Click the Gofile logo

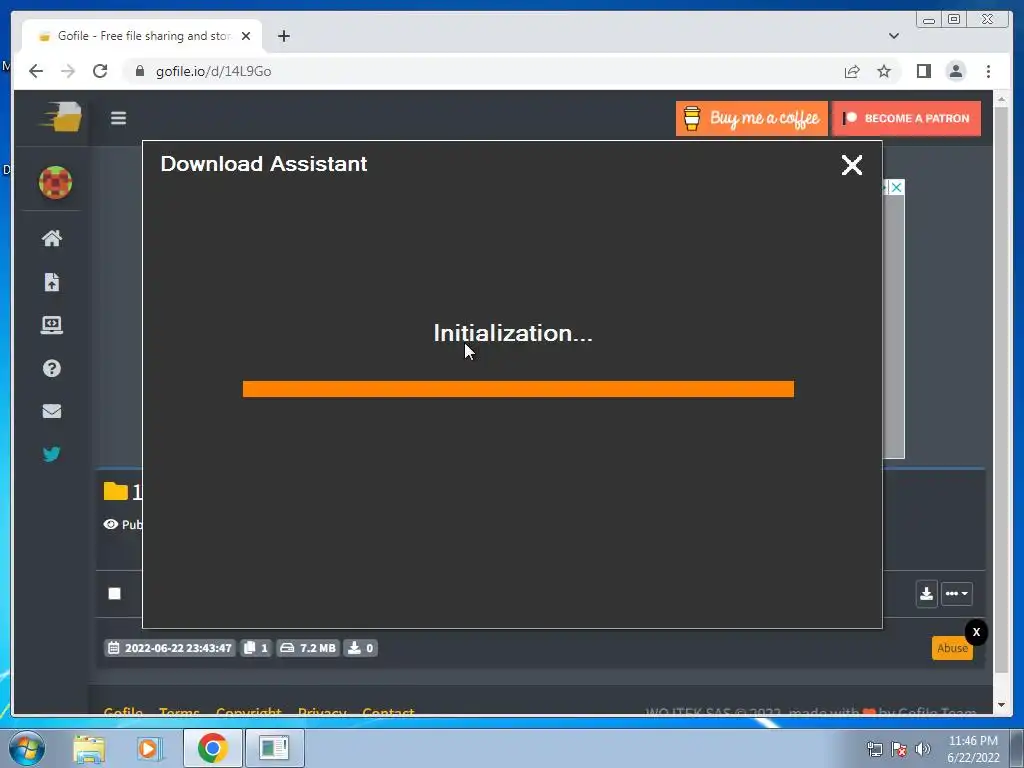(61, 117)
